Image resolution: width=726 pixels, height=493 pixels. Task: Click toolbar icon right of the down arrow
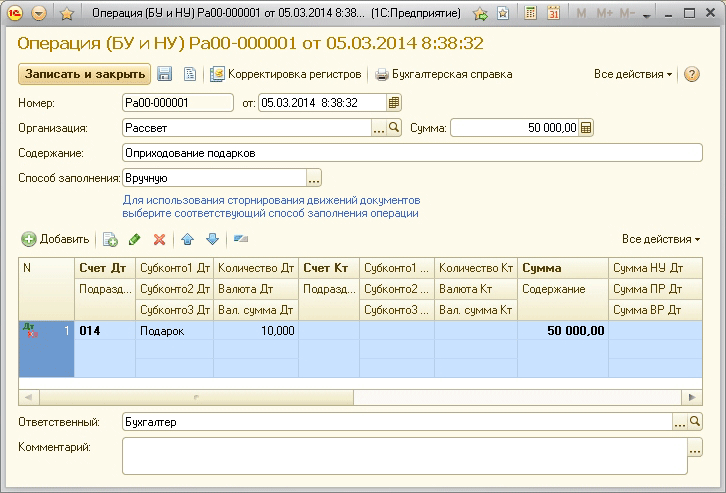241,239
